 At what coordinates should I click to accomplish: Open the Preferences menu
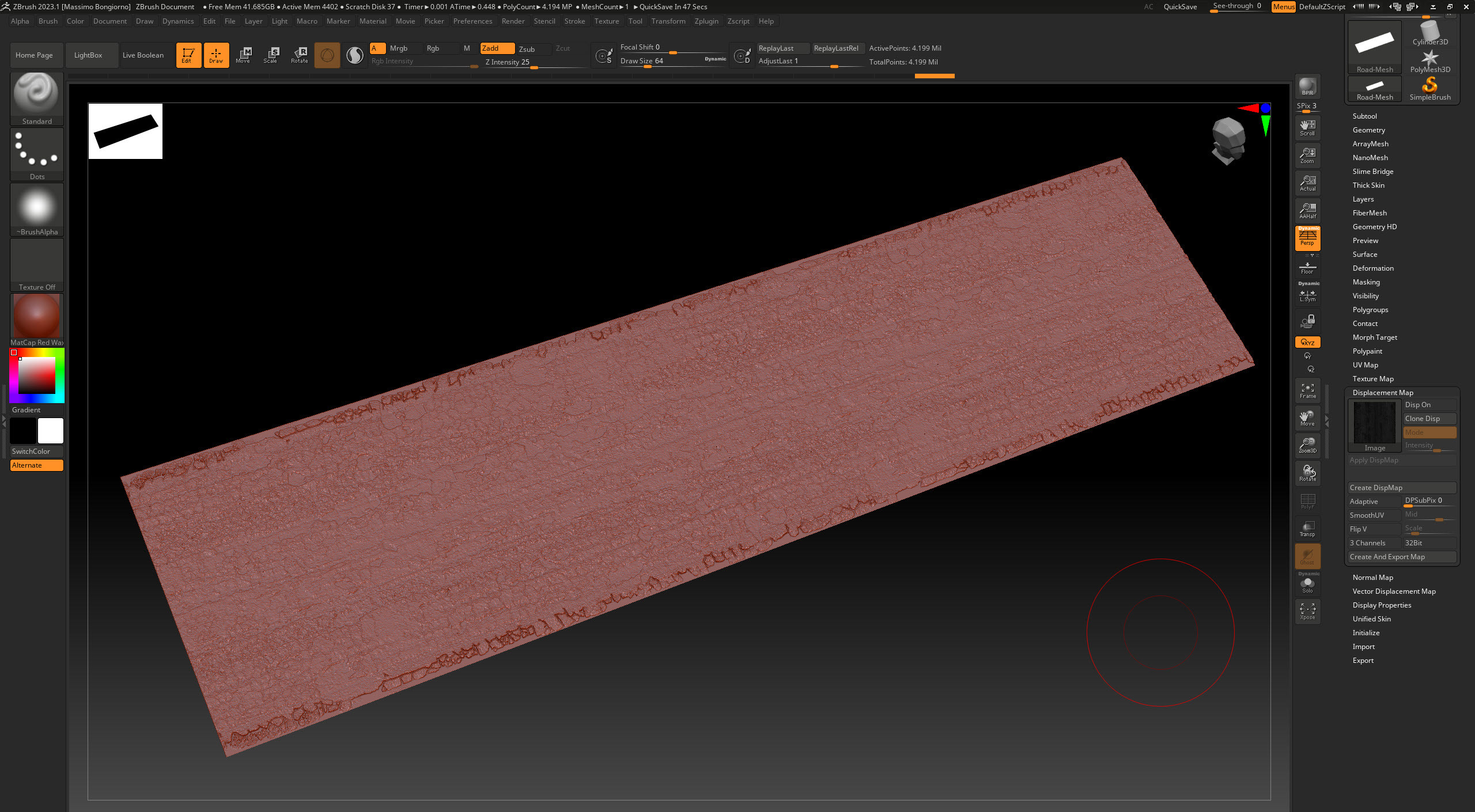(472, 21)
